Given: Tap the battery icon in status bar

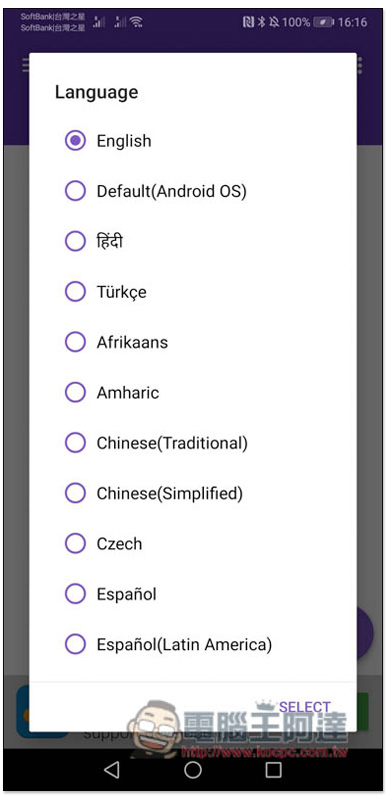Looking at the screenshot, I should click(x=324, y=22).
